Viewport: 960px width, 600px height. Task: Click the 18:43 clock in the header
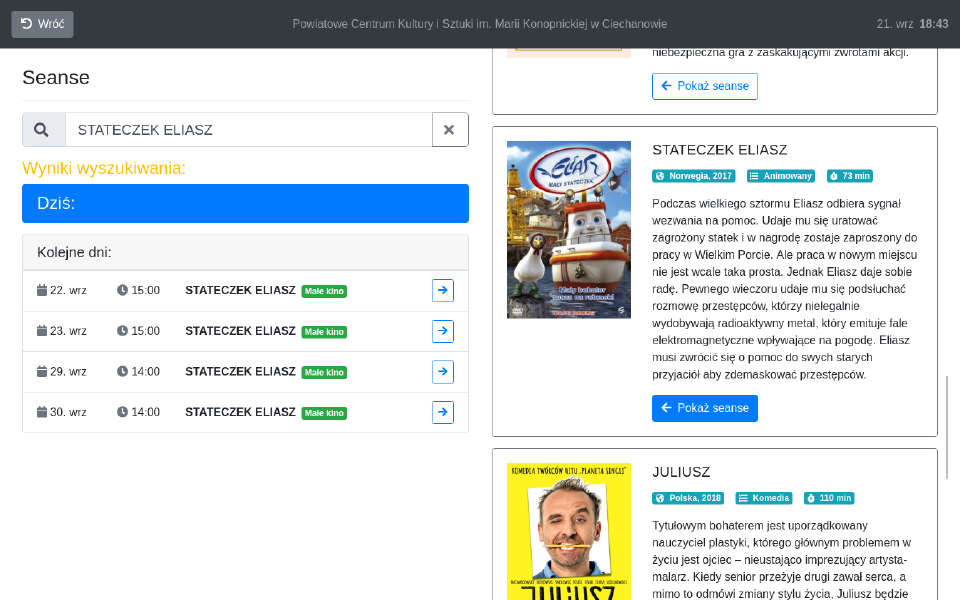(x=934, y=24)
